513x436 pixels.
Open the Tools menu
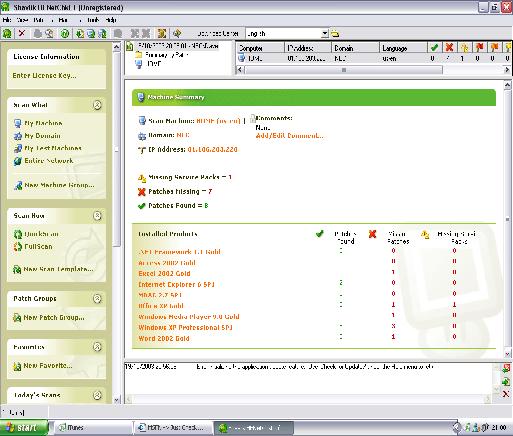coord(93,20)
